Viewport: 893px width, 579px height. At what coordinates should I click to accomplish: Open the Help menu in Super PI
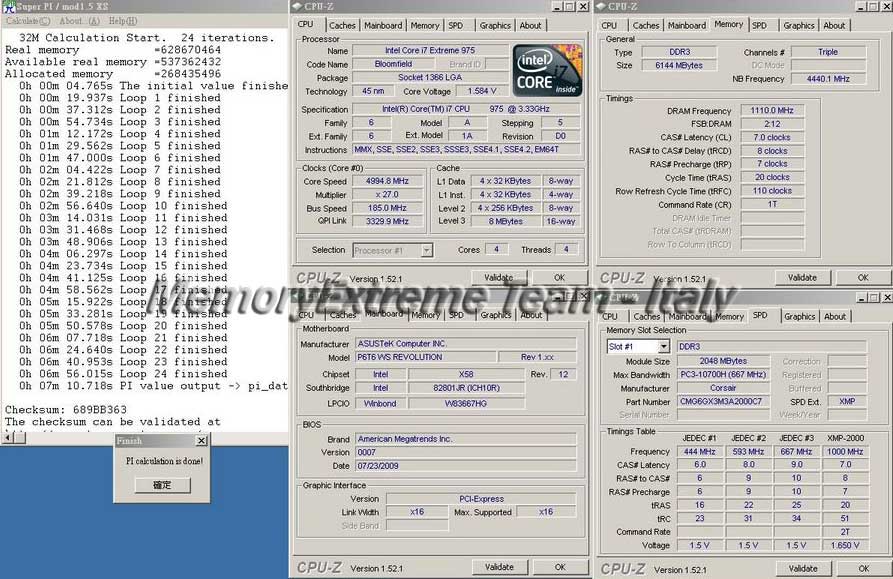tap(122, 21)
